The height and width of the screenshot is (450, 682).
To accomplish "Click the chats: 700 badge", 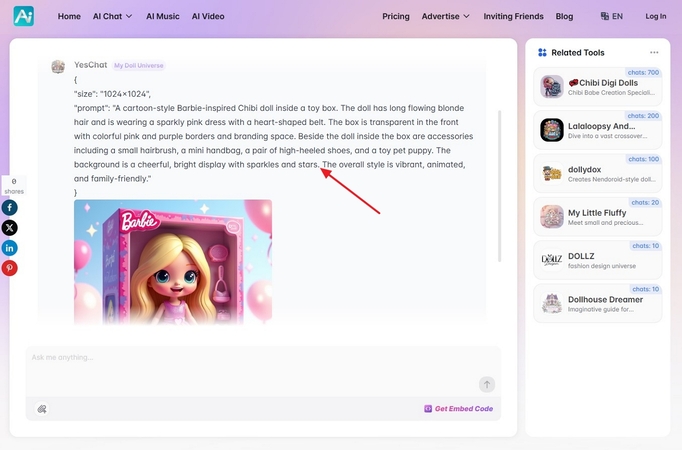I will [x=643, y=73].
